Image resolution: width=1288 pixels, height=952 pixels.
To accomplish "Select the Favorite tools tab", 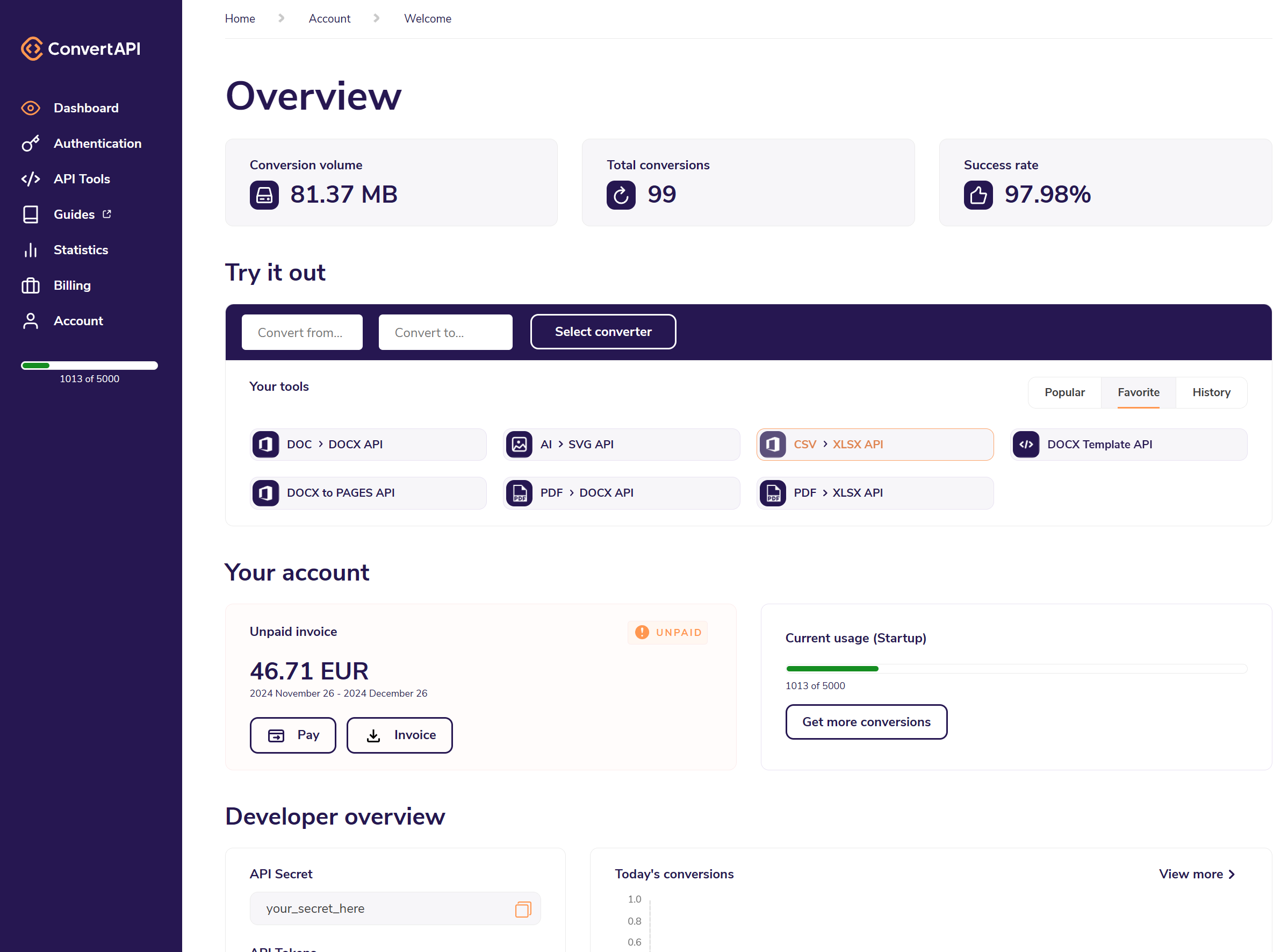I will (1138, 392).
